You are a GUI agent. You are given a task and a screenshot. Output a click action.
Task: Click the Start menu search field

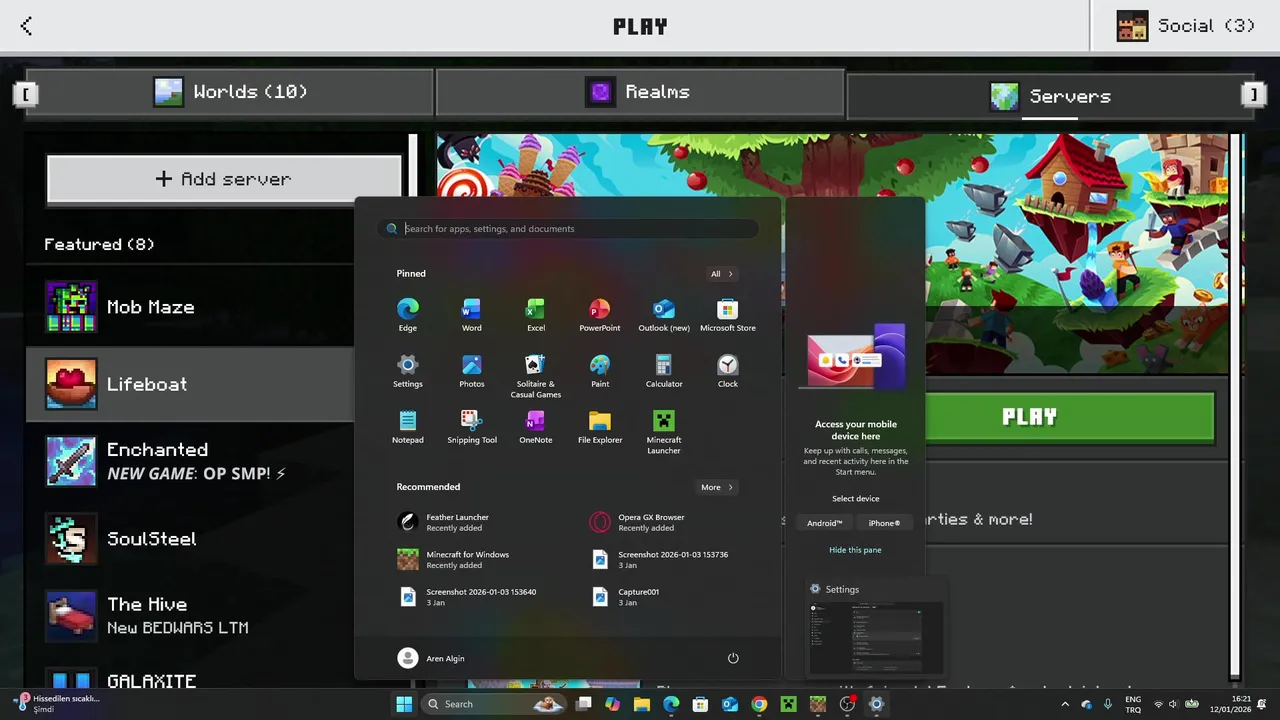pos(568,229)
